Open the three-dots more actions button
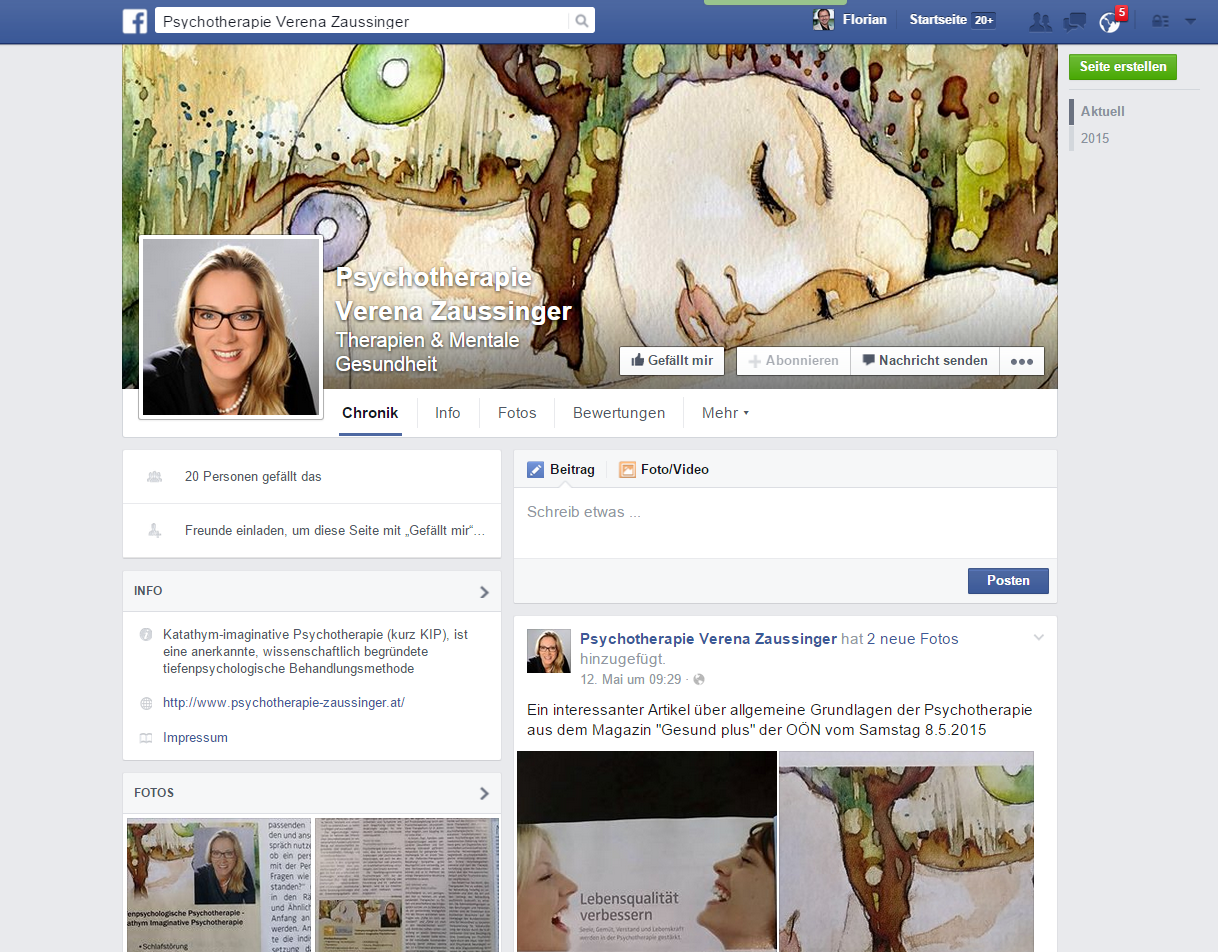Viewport: 1218px width, 952px height. [x=1021, y=361]
